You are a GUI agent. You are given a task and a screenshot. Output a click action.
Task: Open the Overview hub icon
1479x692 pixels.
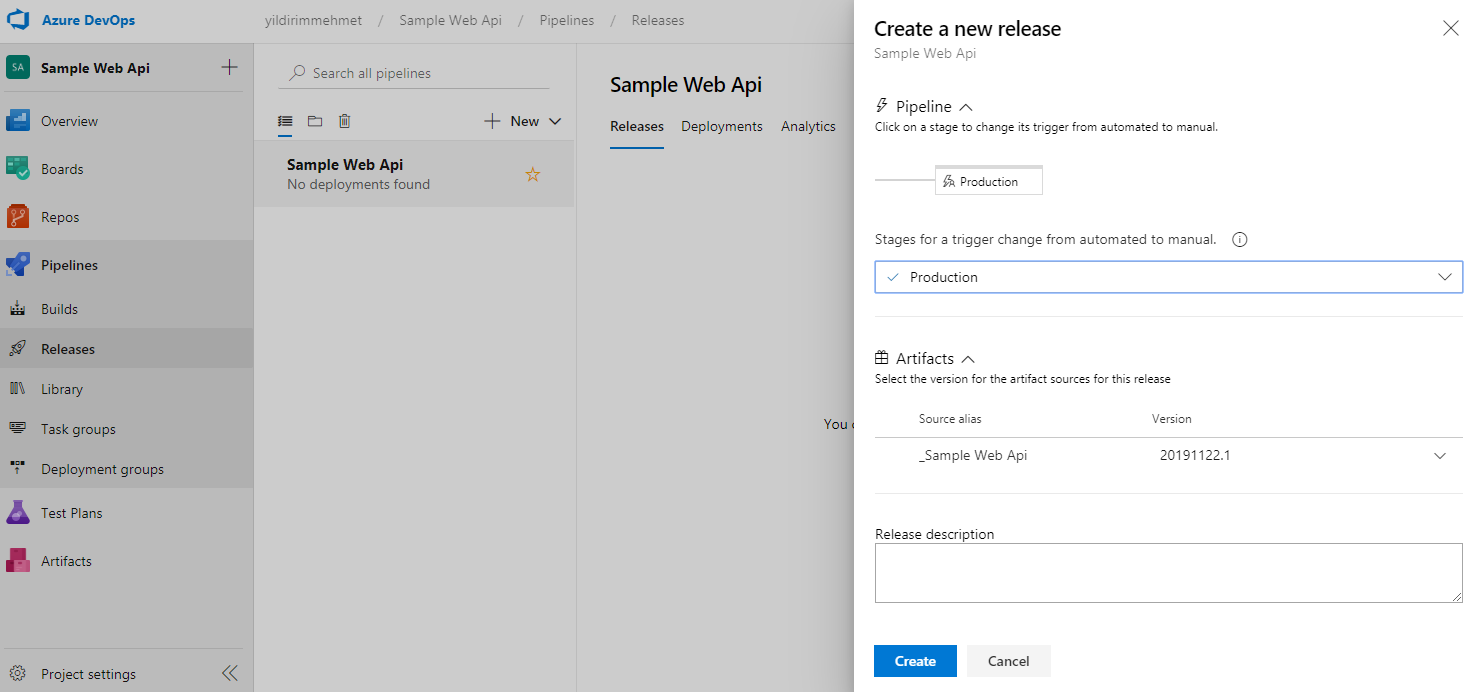pos(18,121)
